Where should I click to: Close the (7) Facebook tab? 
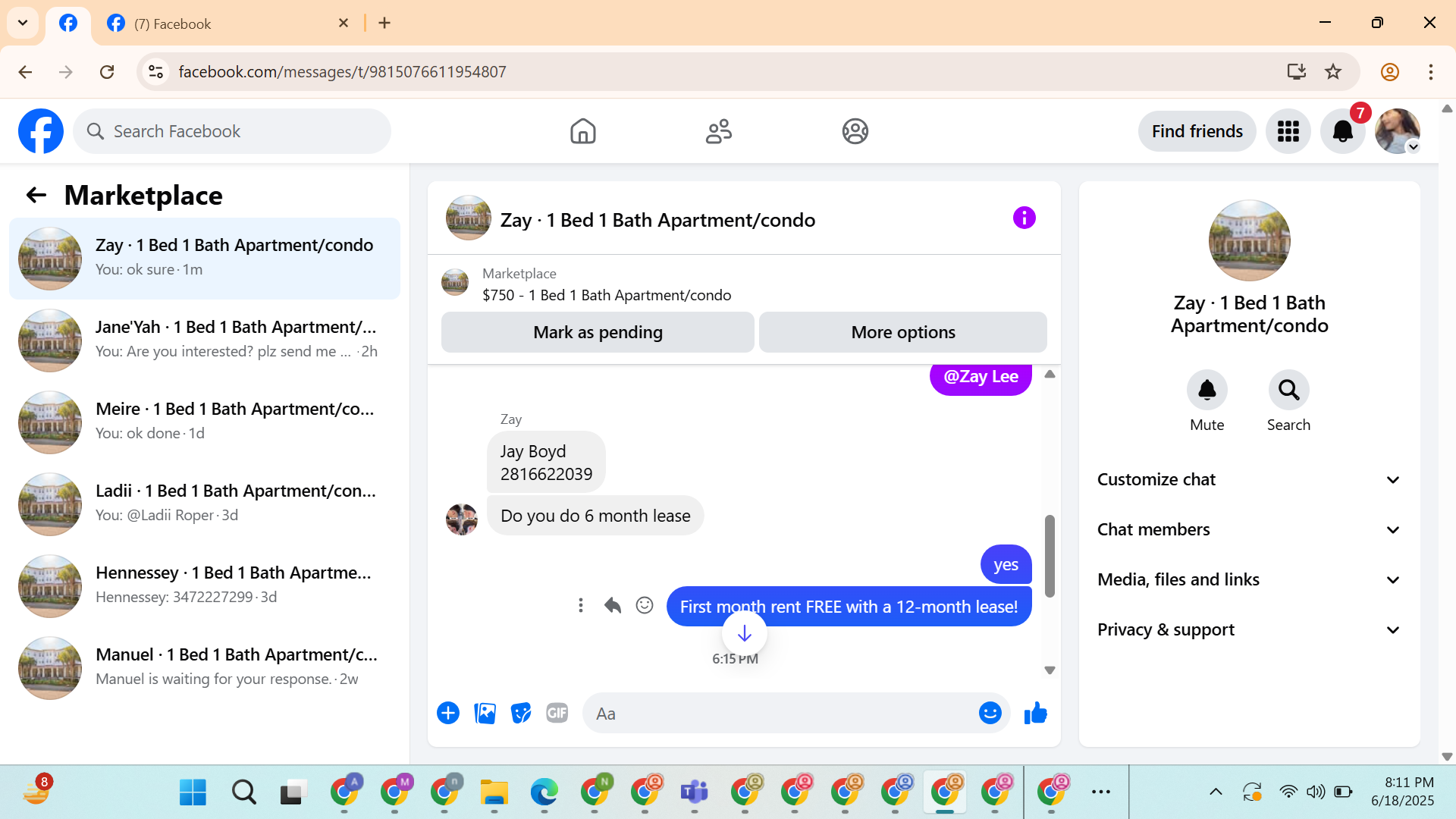tap(343, 23)
